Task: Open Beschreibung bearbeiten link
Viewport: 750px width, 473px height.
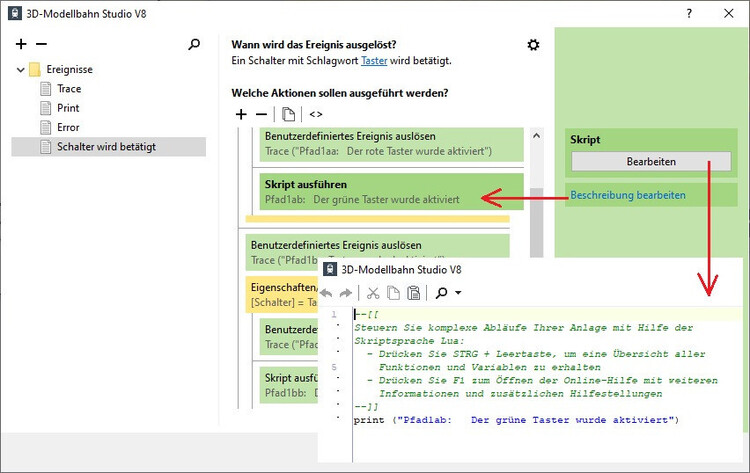Action: tap(628, 195)
